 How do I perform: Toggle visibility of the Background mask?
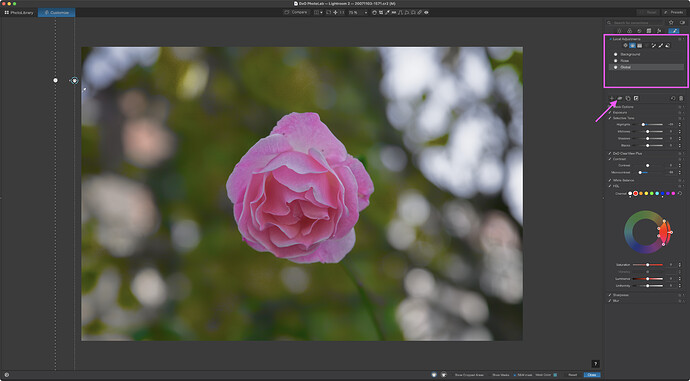click(616, 54)
